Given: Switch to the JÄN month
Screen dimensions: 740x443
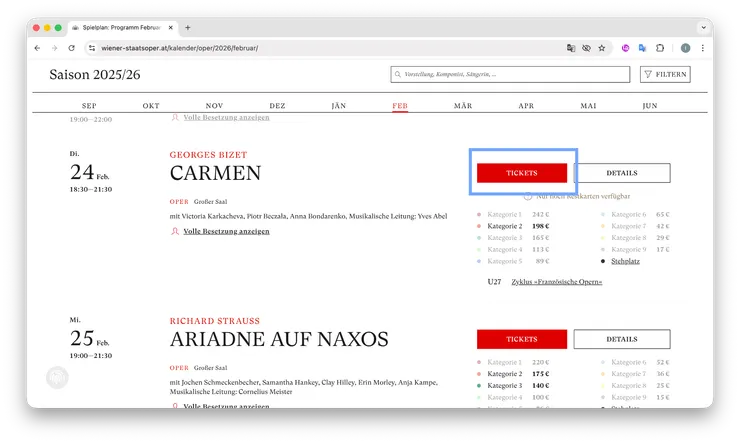Looking at the screenshot, I should click(x=338, y=106).
